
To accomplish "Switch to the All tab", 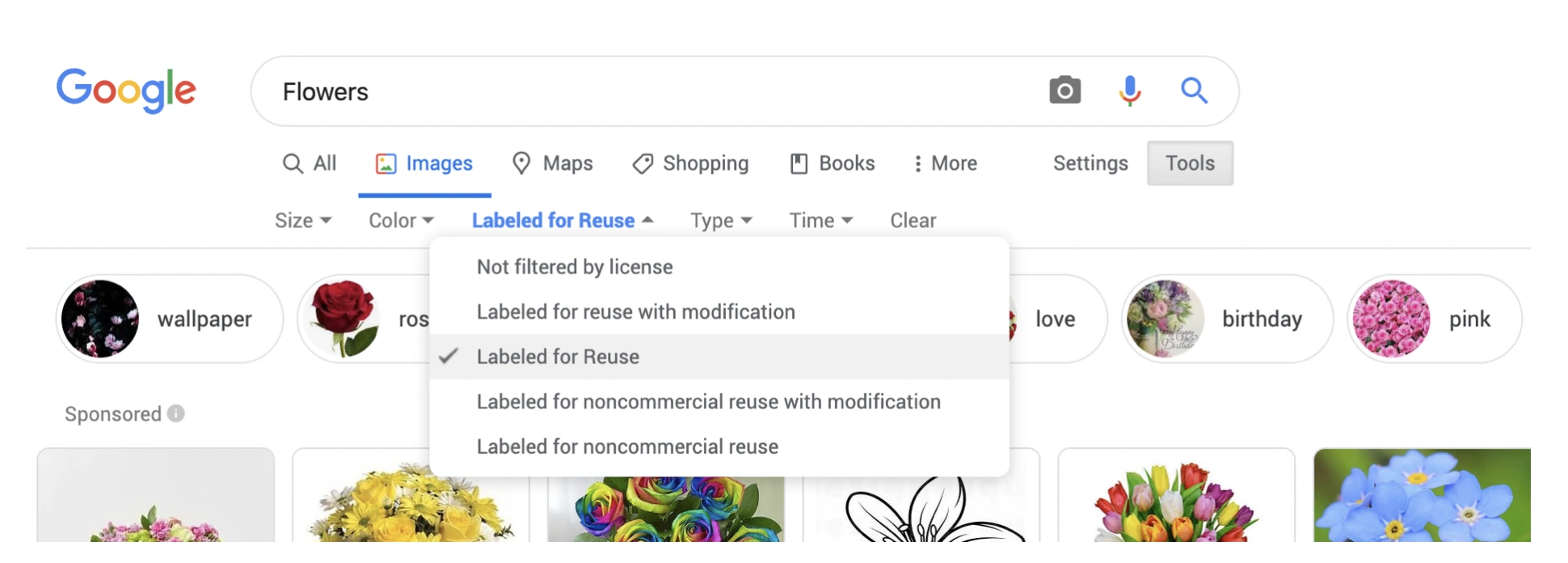I will (310, 163).
